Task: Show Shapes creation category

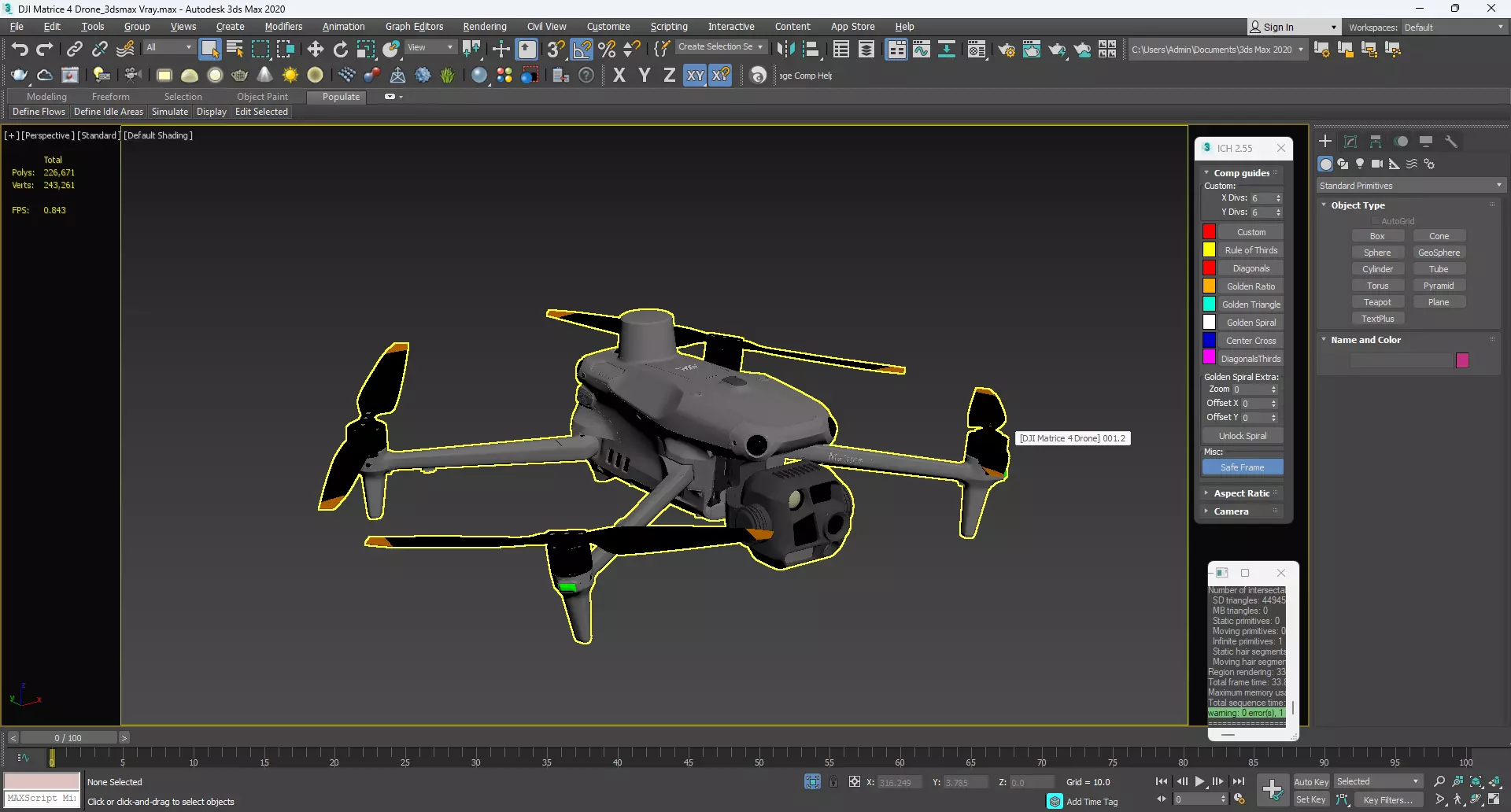Action: (x=1343, y=164)
